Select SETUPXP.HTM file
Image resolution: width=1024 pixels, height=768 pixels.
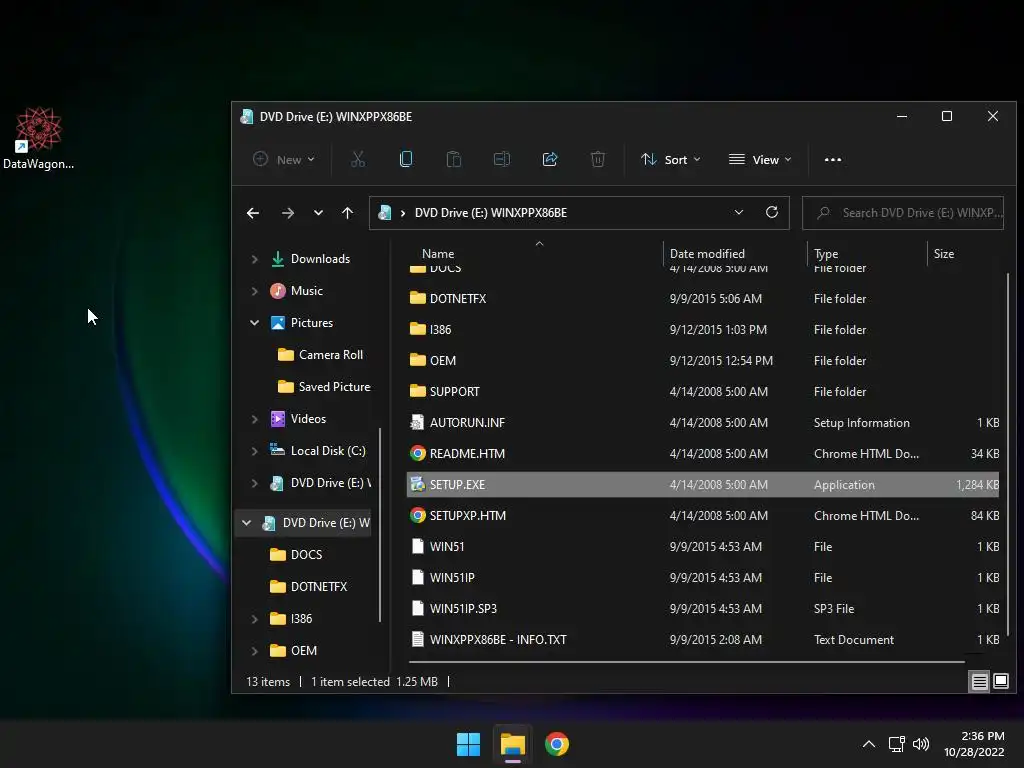pos(703,515)
